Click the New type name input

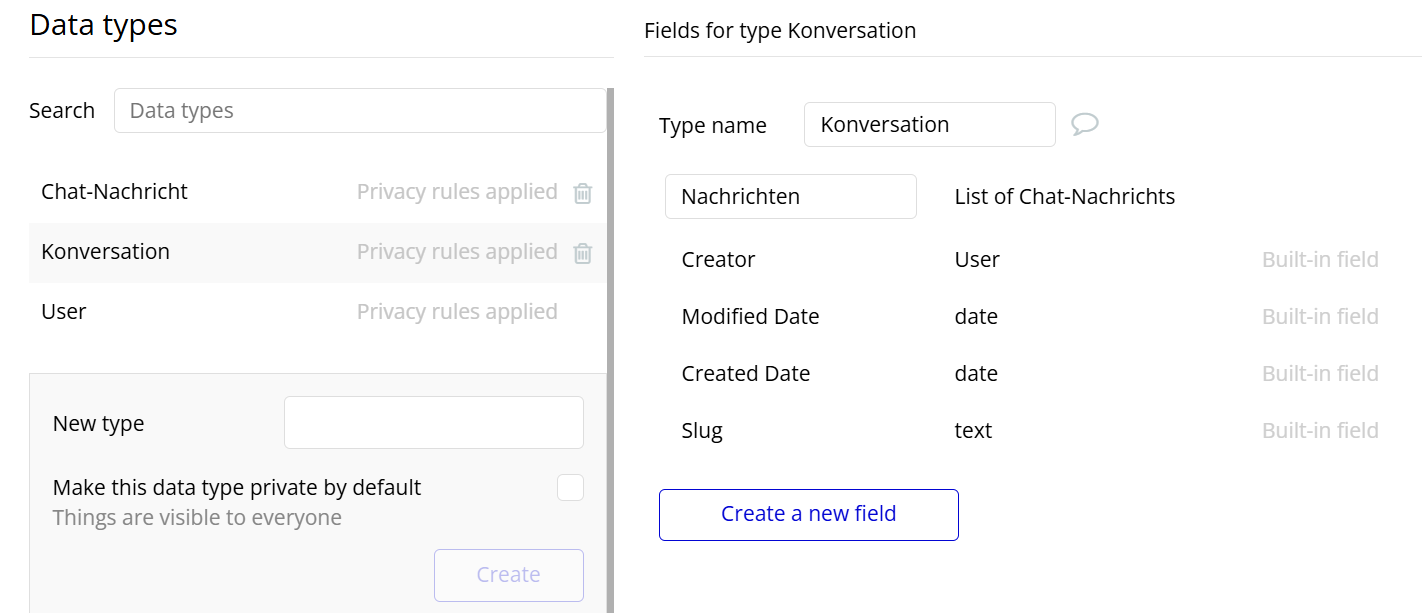click(433, 422)
